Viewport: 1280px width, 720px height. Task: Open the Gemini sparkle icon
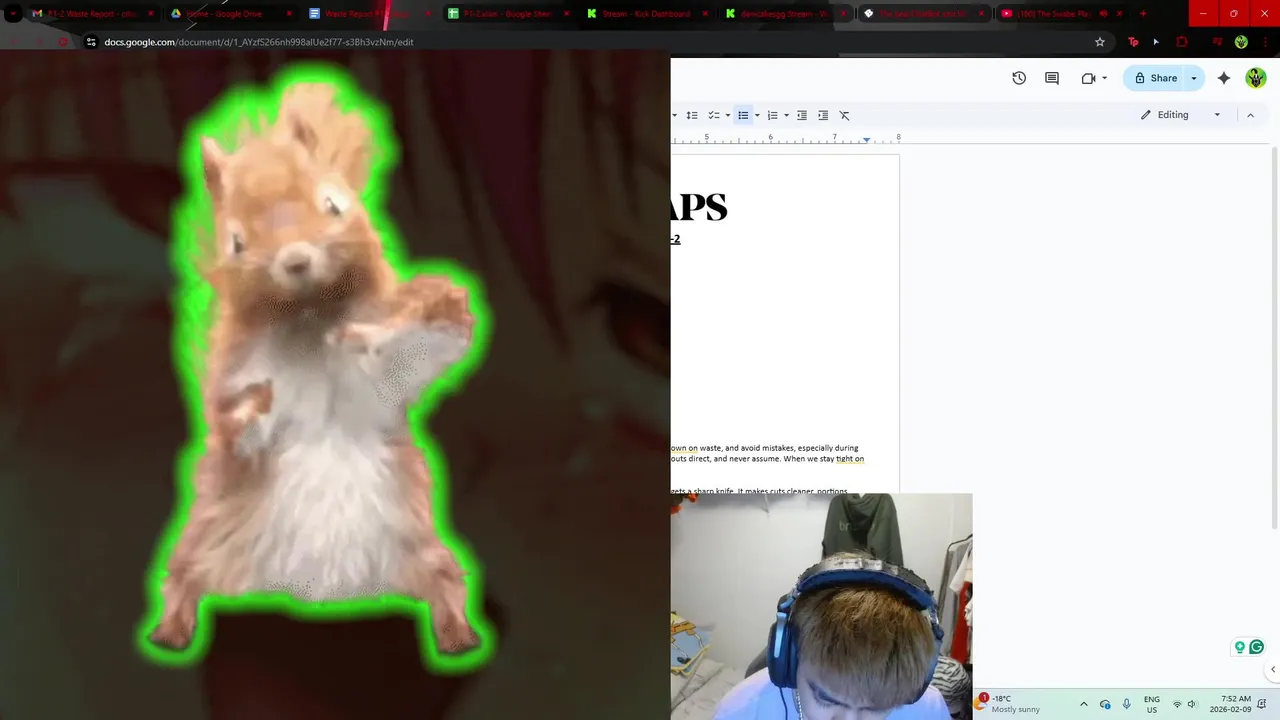pos(1224,78)
